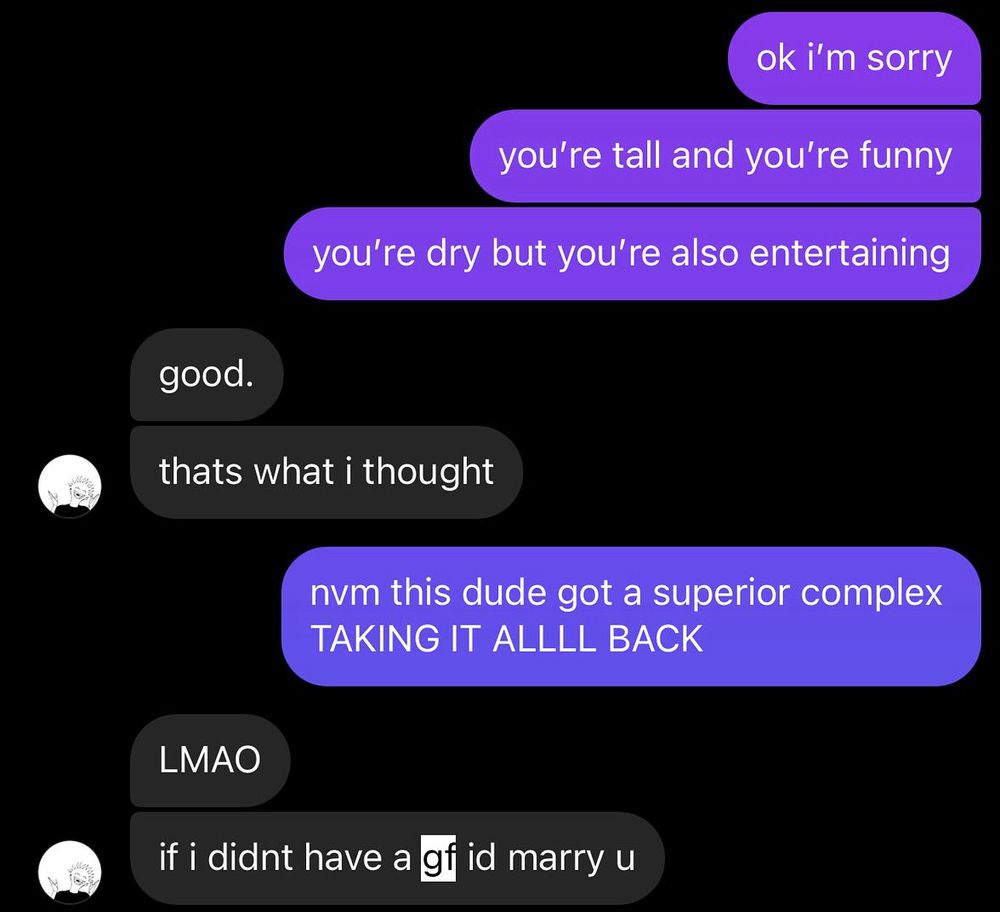Click the word "marry" in the last message
Viewport: 1000px width, 912px height.
(555, 858)
